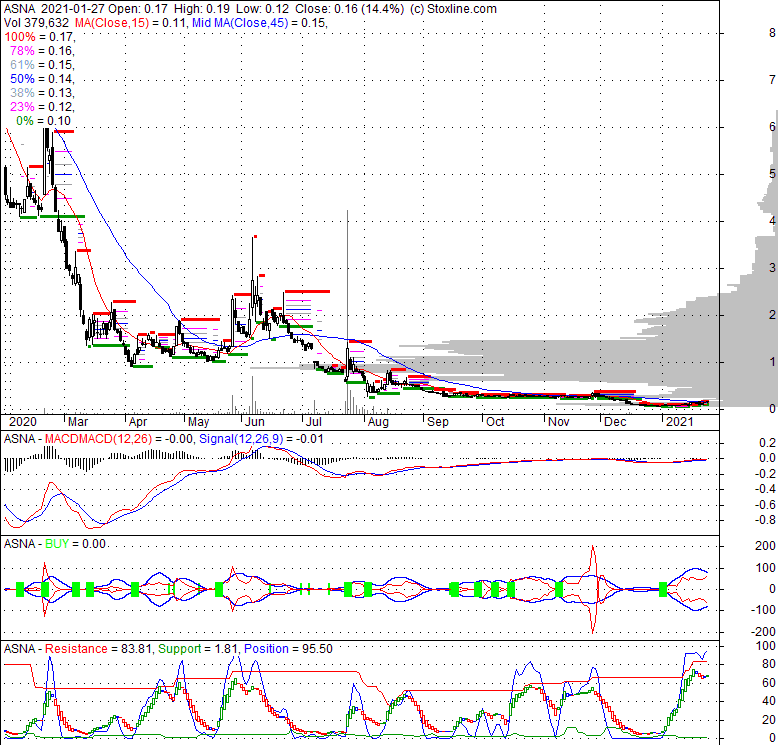Click the MA(Close,15) = 0.11 legend

click(x=130, y=22)
